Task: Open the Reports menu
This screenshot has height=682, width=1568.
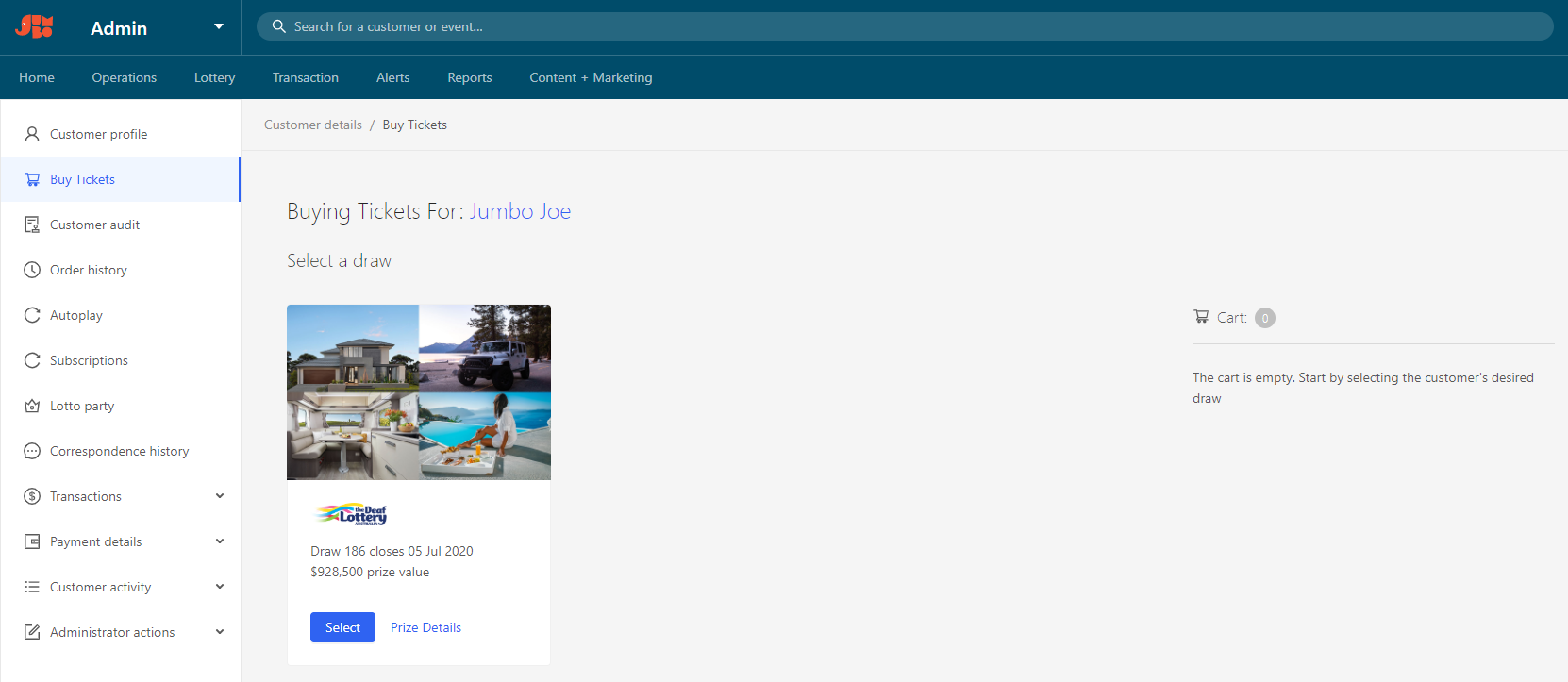Action: pyautogui.click(x=470, y=77)
